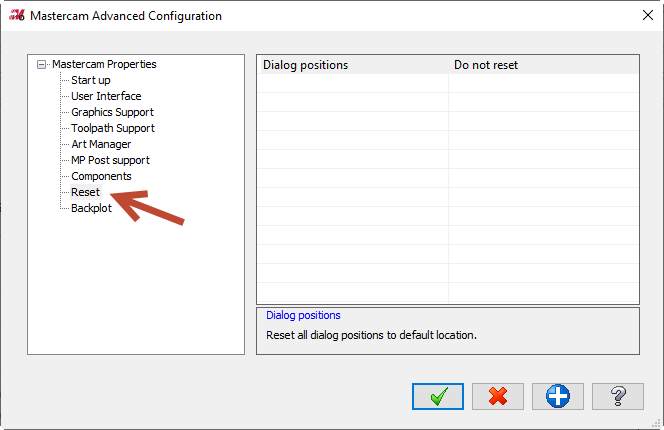Open help with the question mark button
Screen dimensions: 664x430
tap(618, 397)
